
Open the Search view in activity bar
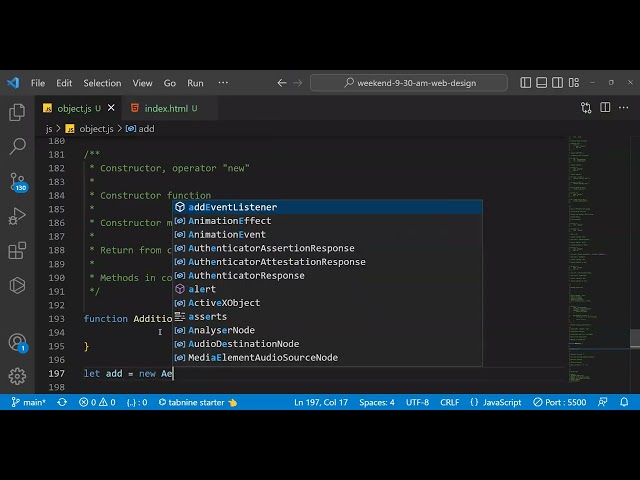click(x=17, y=146)
